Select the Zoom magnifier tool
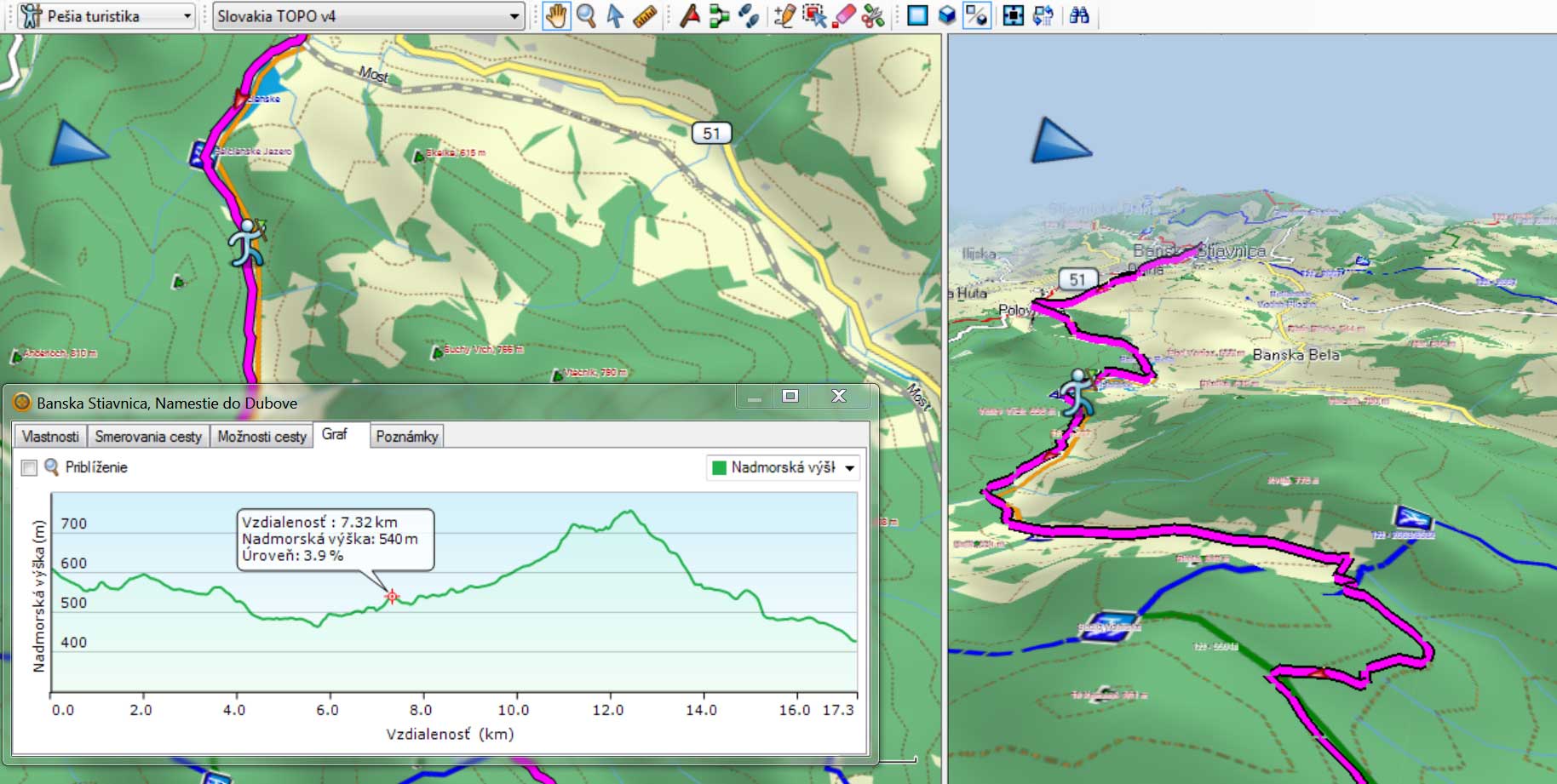1557x784 pixels. coord(585,16)
